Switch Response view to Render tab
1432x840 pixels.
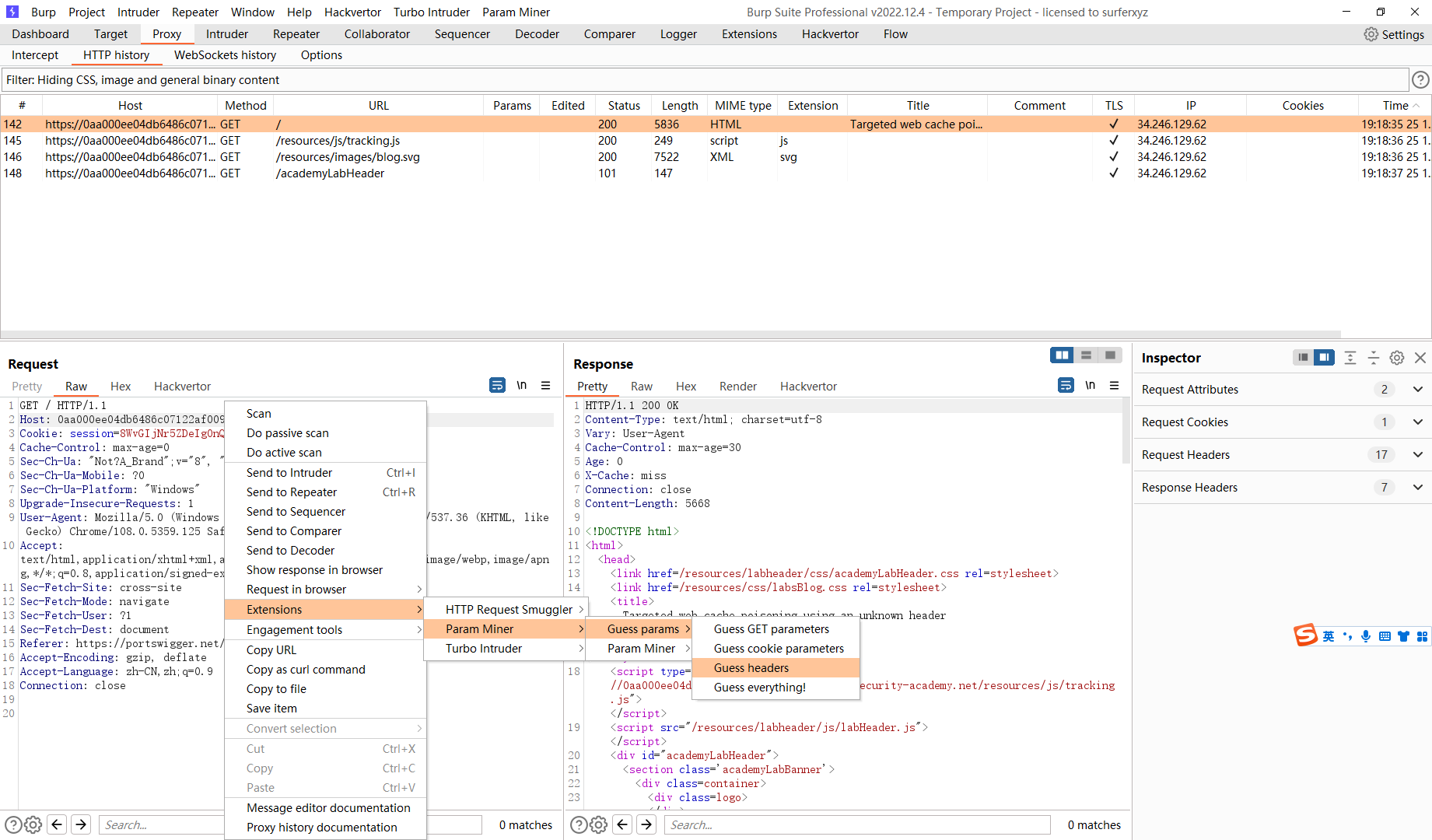[737, 387]
